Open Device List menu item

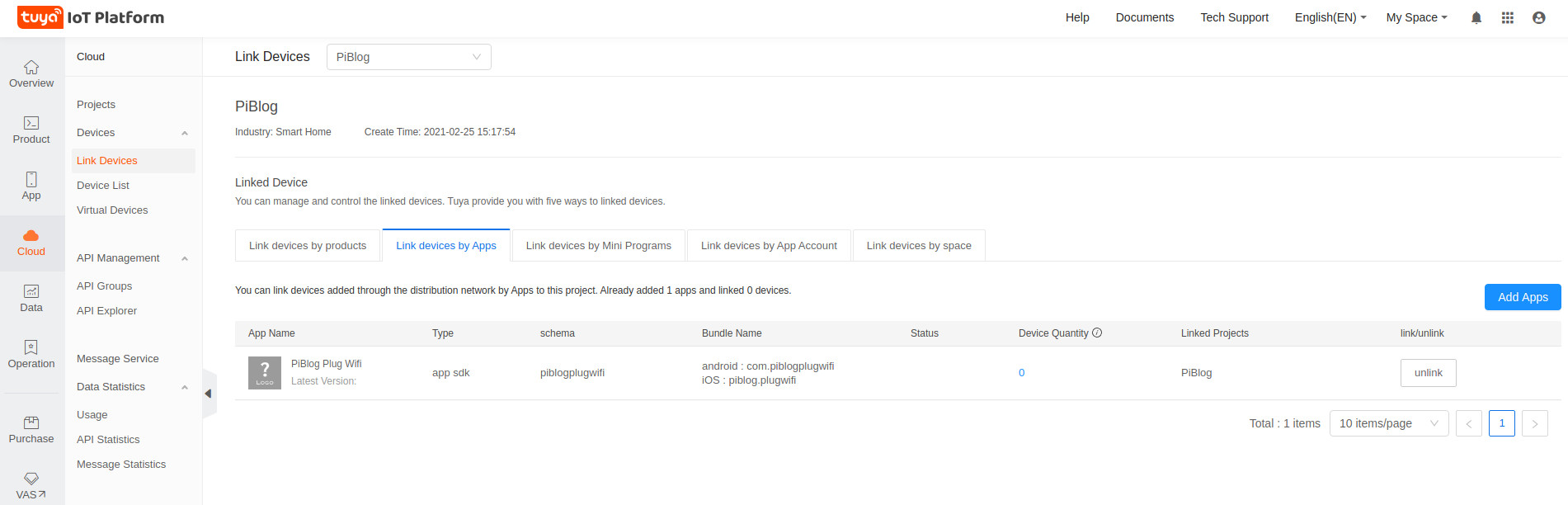tap(103, 186)
